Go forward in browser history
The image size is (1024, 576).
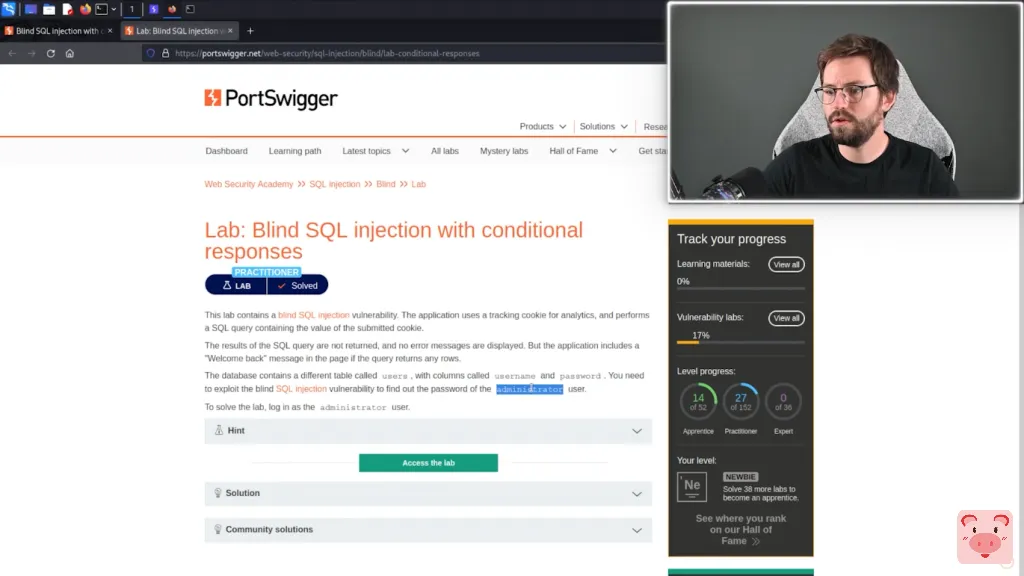31,54
